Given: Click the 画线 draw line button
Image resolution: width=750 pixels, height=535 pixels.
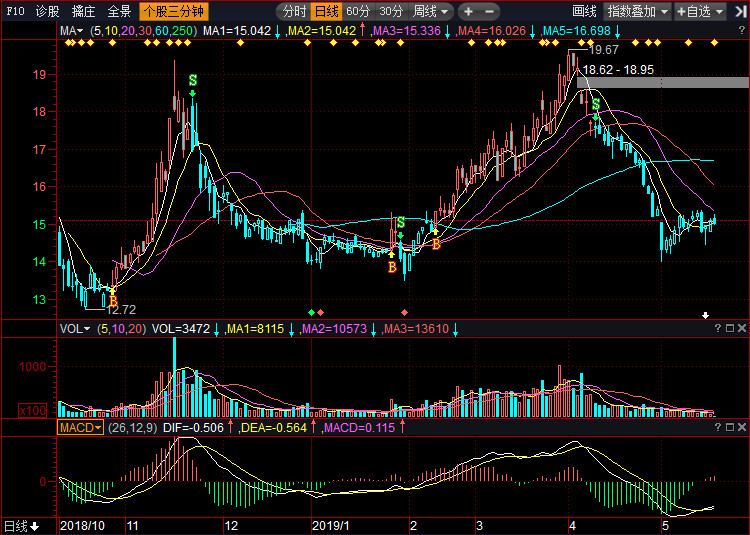Looking at the screenshot, I should click(x=584, y=12).
